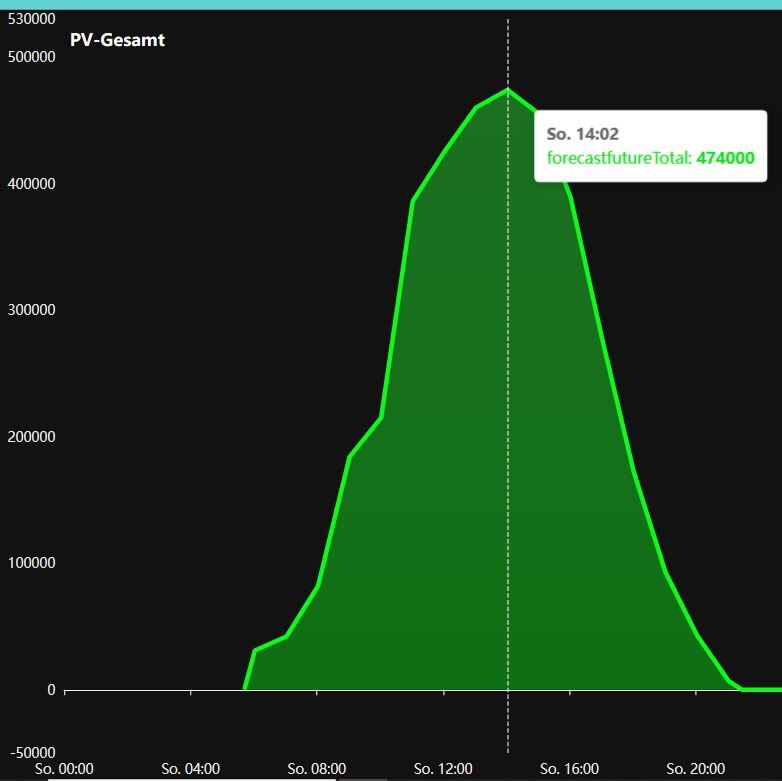Click the y-axis label -50000

point(33,753)
